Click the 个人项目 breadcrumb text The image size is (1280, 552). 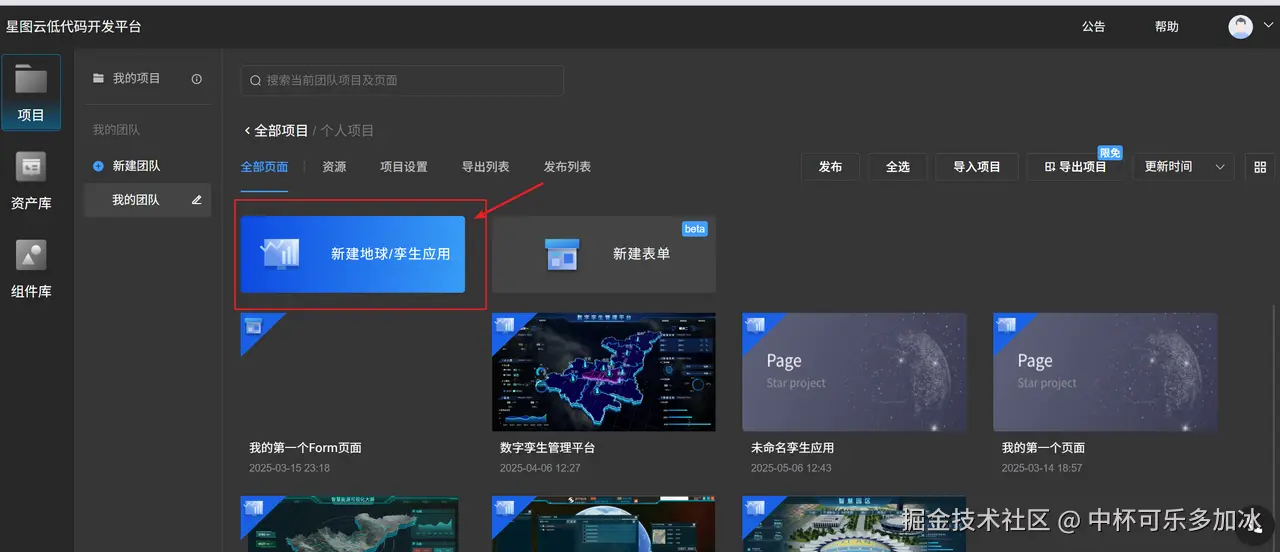[348, 131]
